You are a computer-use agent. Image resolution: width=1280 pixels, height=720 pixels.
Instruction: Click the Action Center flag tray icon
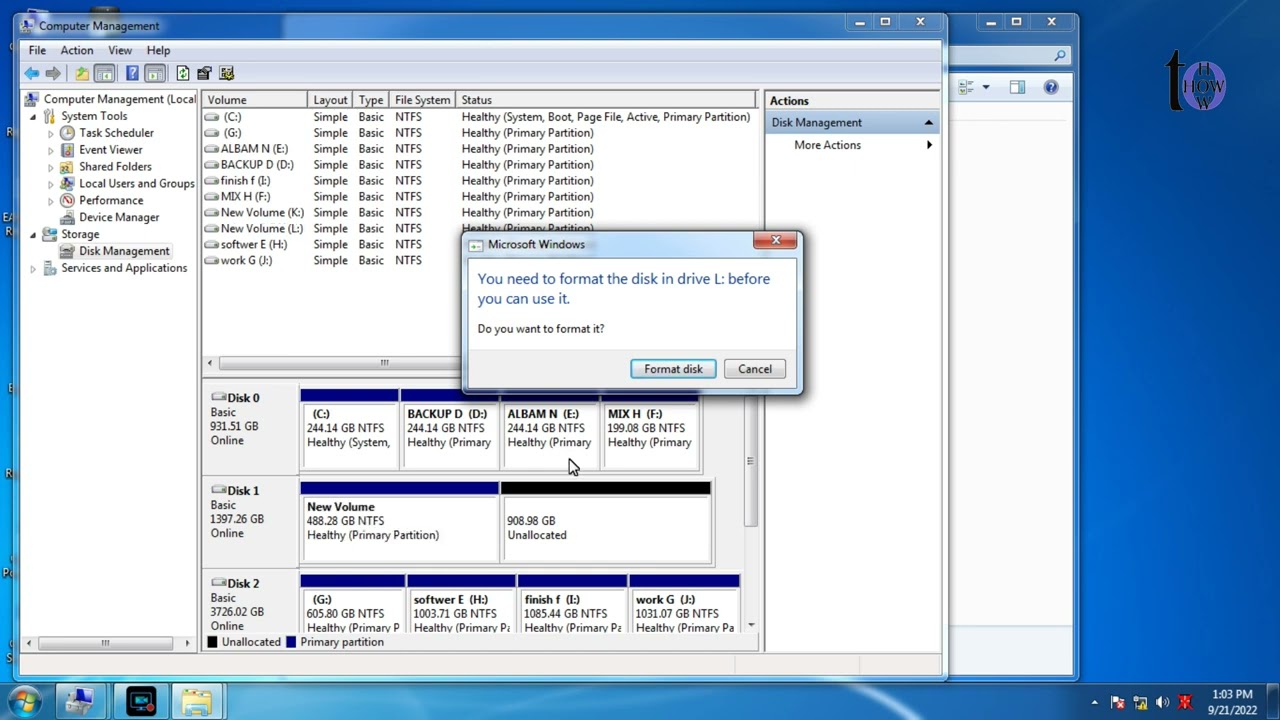click(x=1118, y=702)
